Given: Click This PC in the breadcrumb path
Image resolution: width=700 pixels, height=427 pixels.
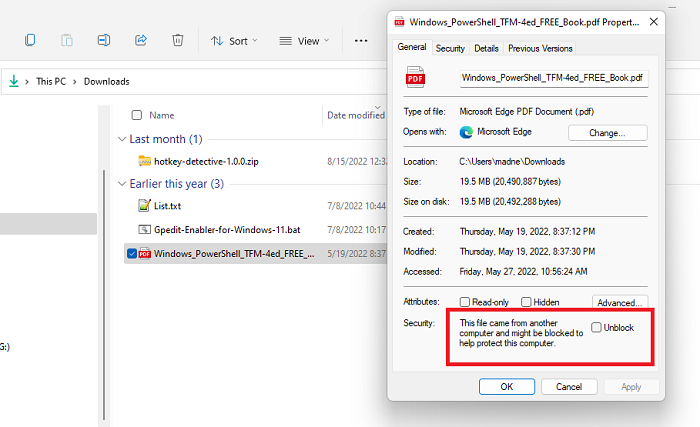Looking at the screenshot, I should tap(51, 81).
